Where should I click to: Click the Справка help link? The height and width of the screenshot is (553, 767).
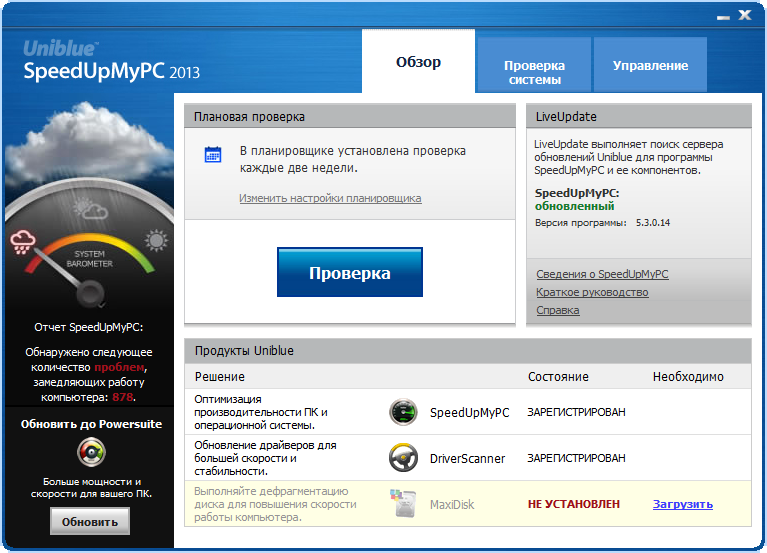[557, 310]
